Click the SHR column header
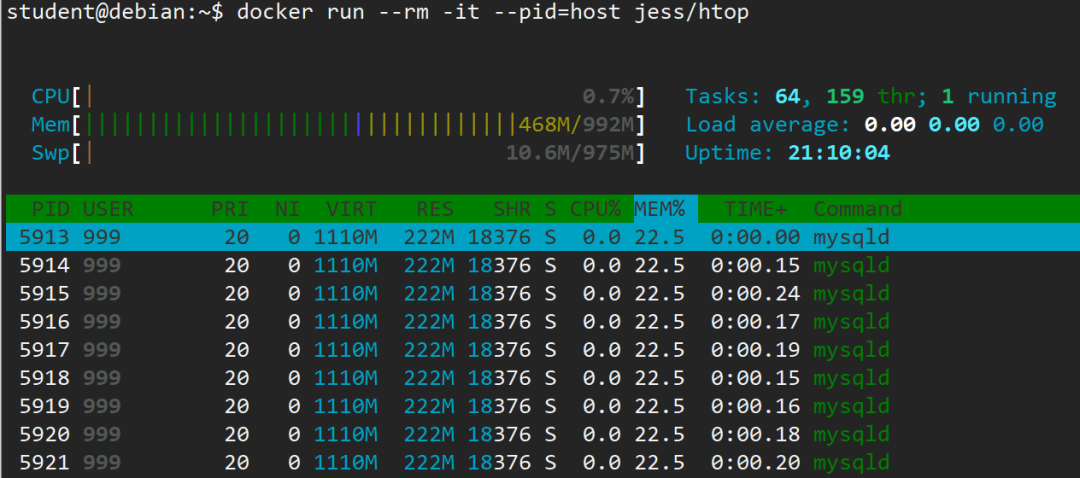 [512, 209]
